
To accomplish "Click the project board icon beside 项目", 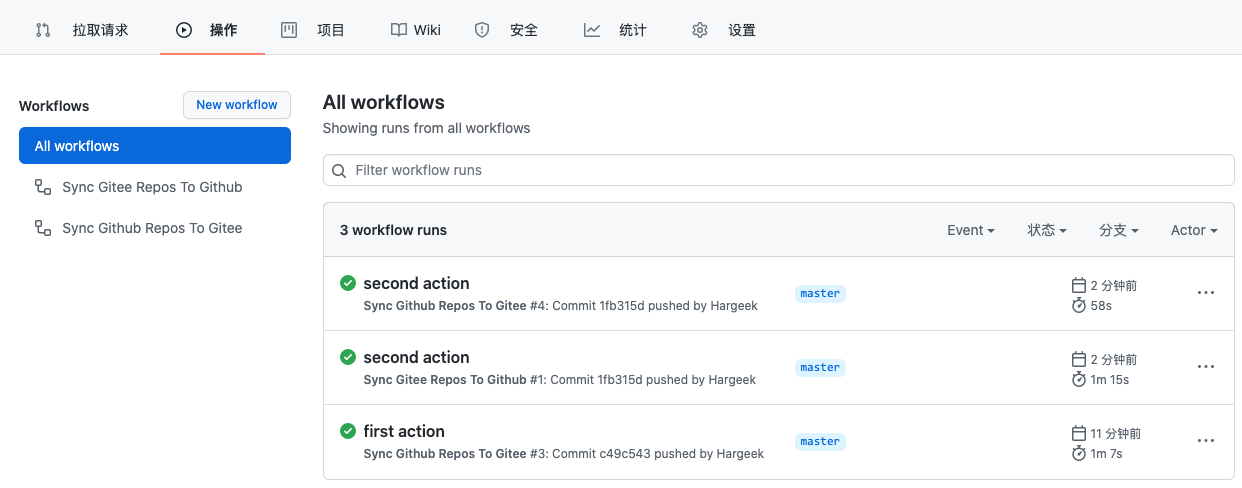I will [x=289, y=30].
